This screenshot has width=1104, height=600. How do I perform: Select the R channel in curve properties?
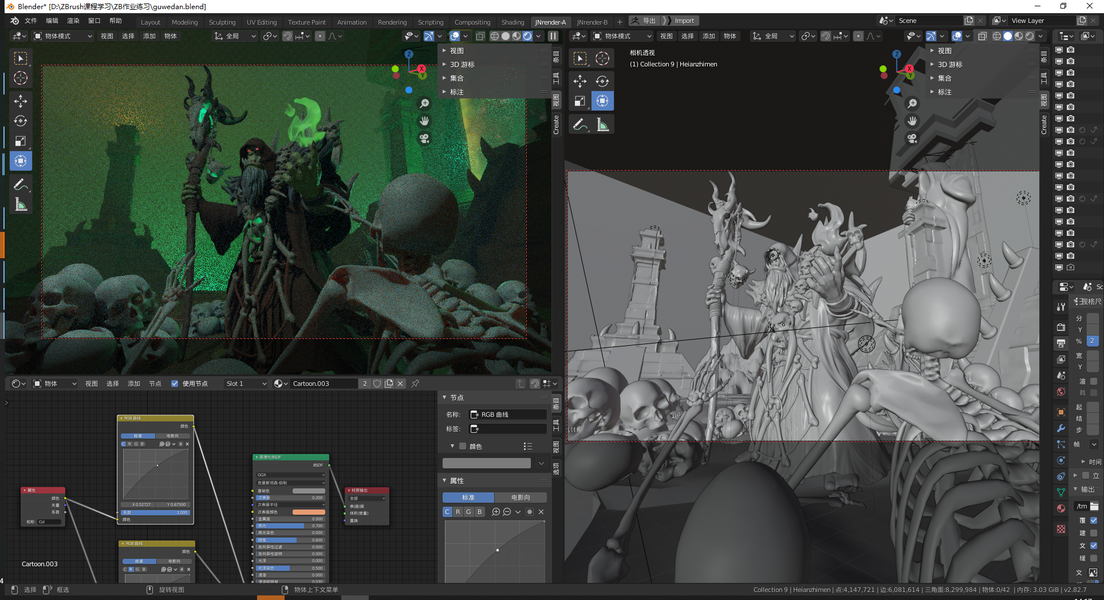[458, 512]
